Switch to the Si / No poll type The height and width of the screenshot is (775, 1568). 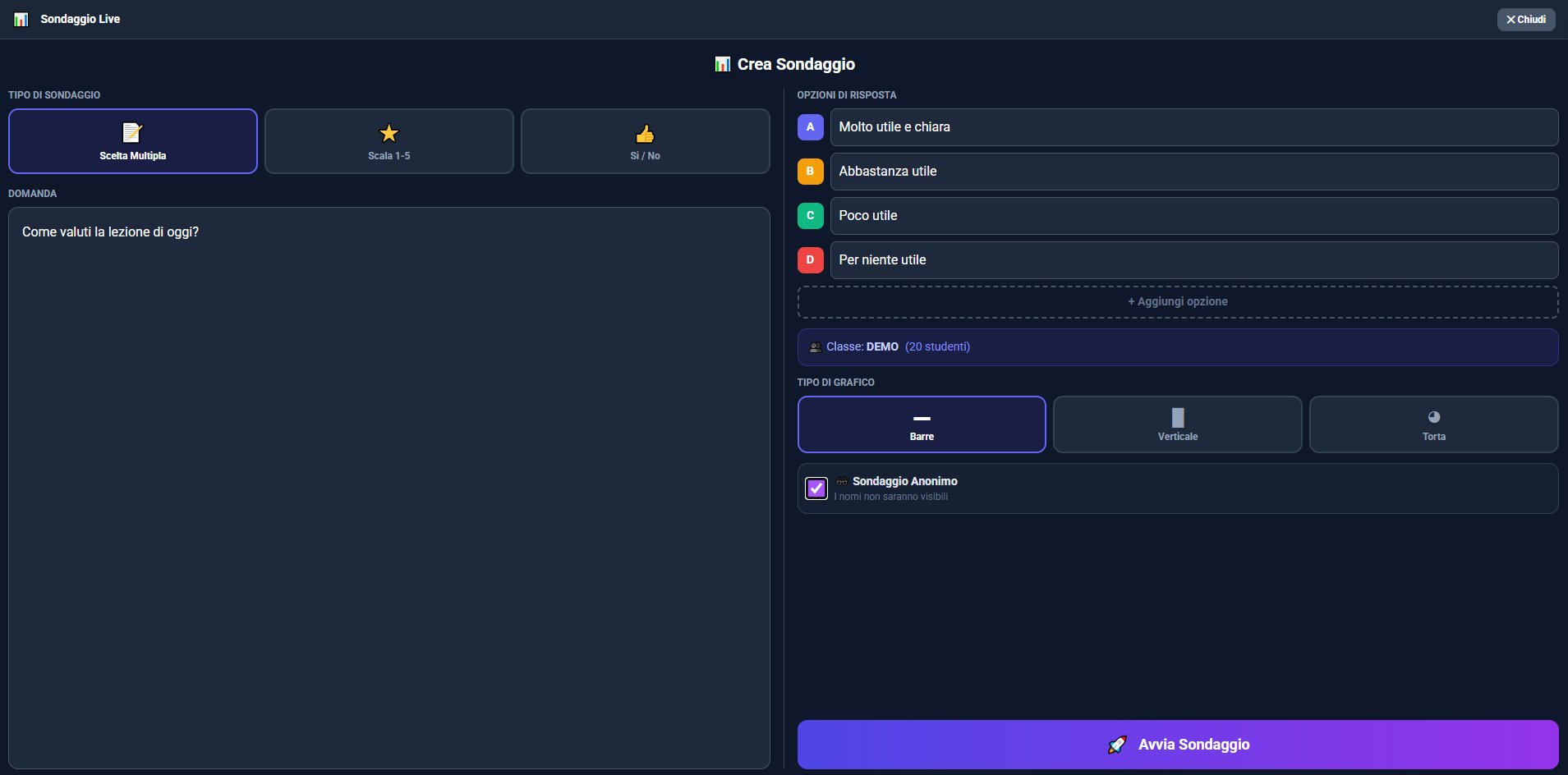[x=646, y=141]
